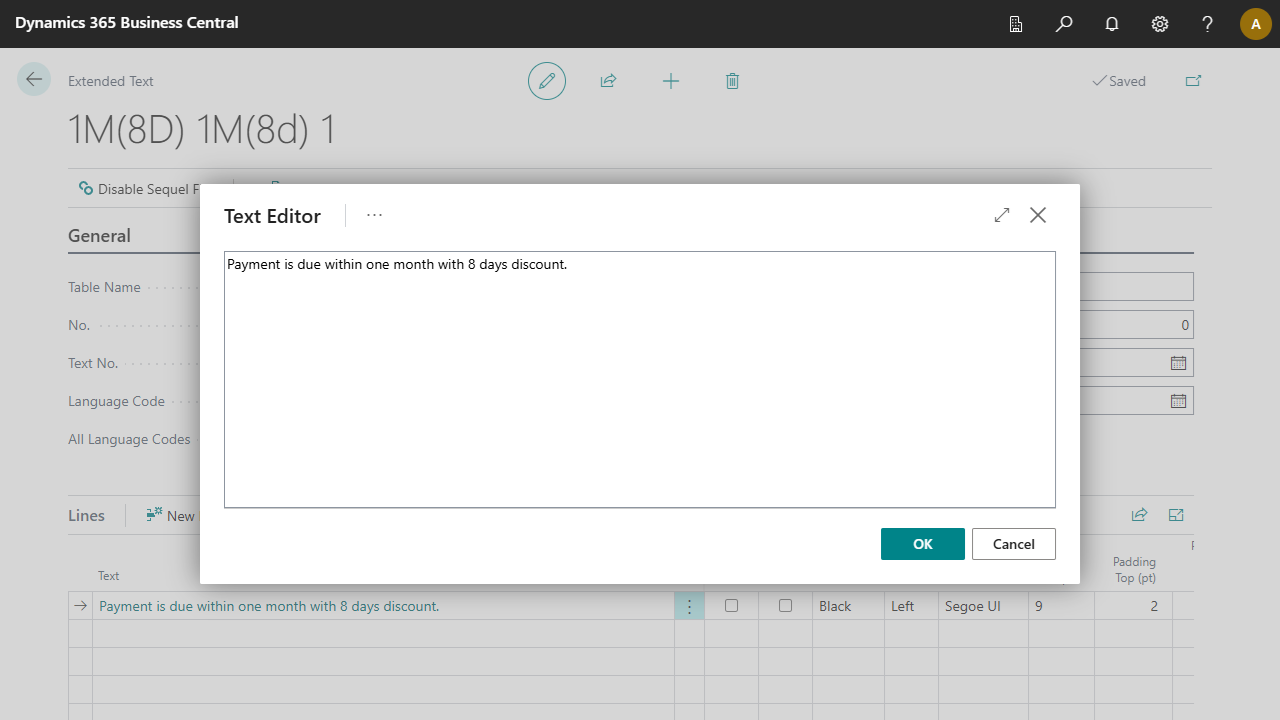Click the pencil edit icon
Screen dimensions: 1280x720
pyautogui.click(x=547, y=81)
